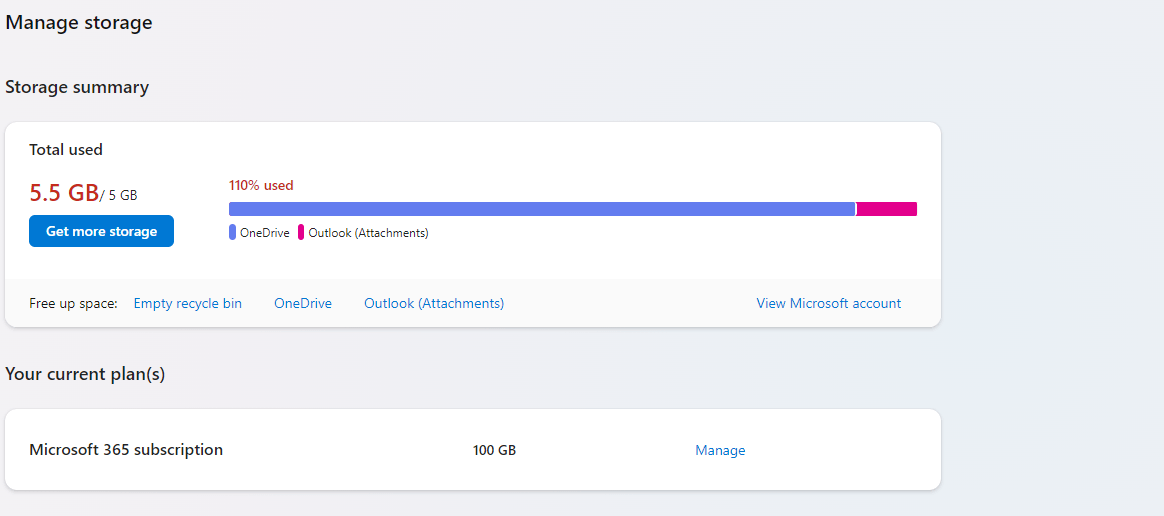Screen dimensions: 1164x516
Task: Click the blue OneDrive segment of storage bar
Action: (x=542, y=209)
